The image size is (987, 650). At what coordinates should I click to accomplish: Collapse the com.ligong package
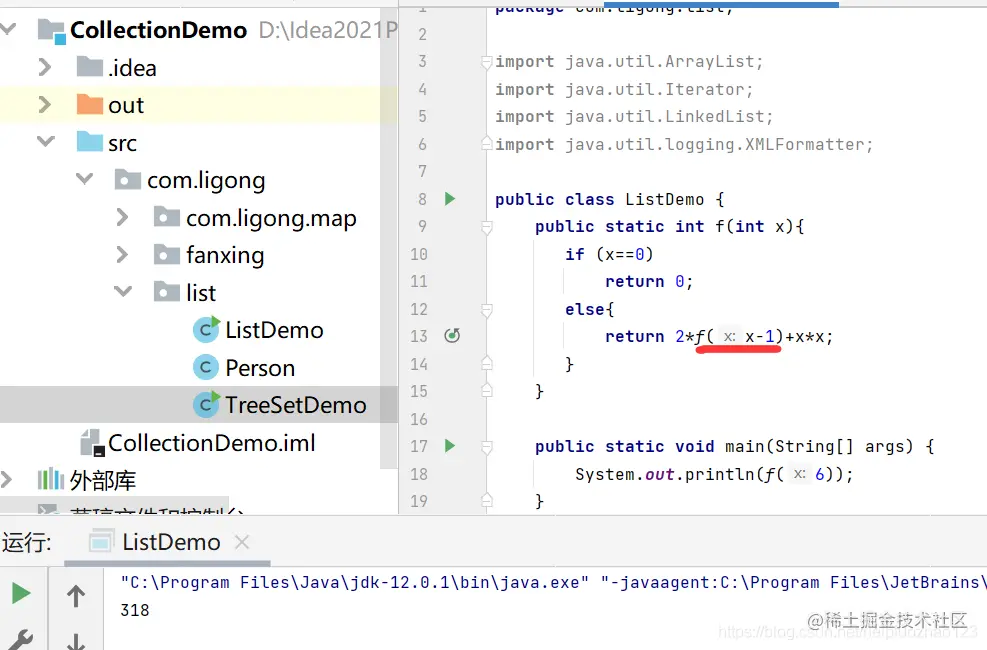tap(84, 179)
